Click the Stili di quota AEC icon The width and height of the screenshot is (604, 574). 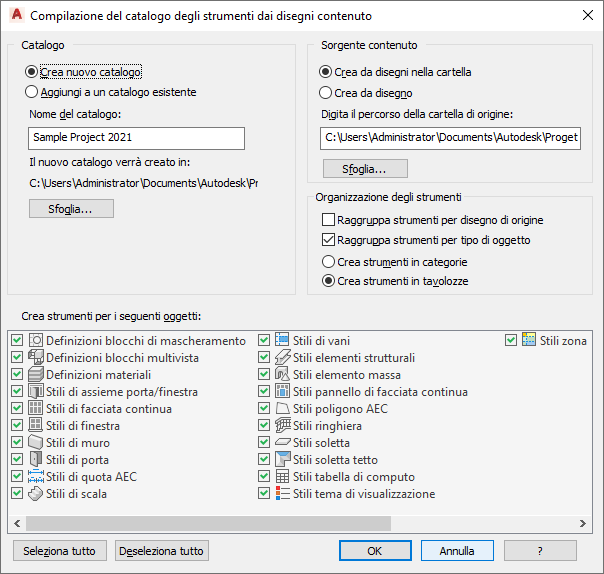click(x=36, y=477)
